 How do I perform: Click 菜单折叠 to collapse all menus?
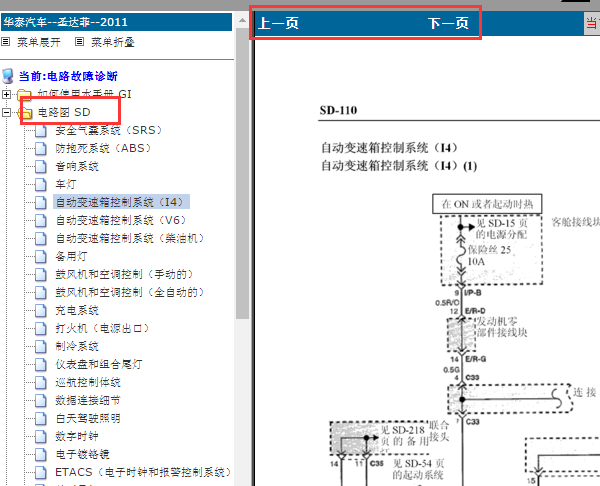112,42
